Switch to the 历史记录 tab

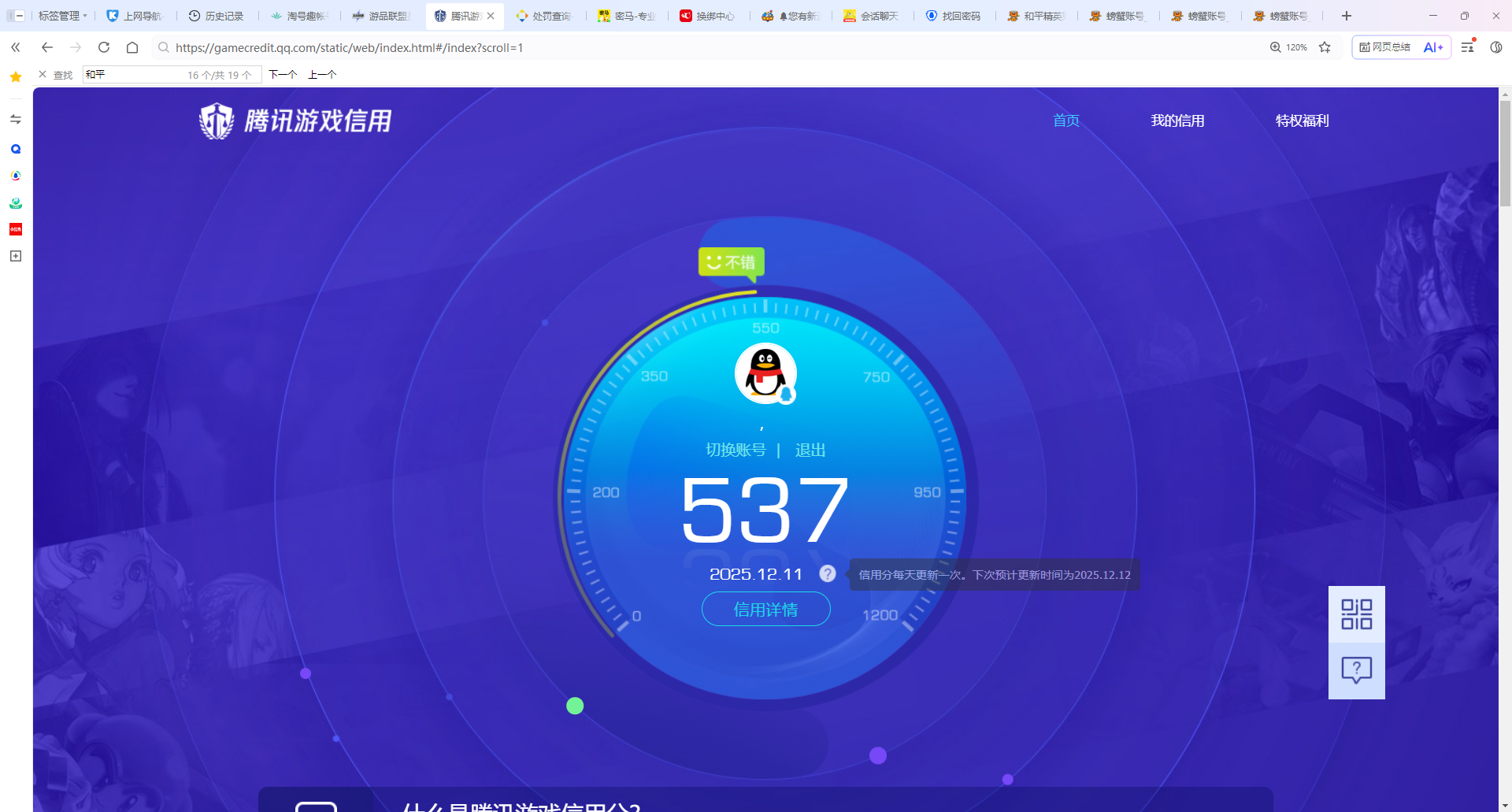coord(217,16)
